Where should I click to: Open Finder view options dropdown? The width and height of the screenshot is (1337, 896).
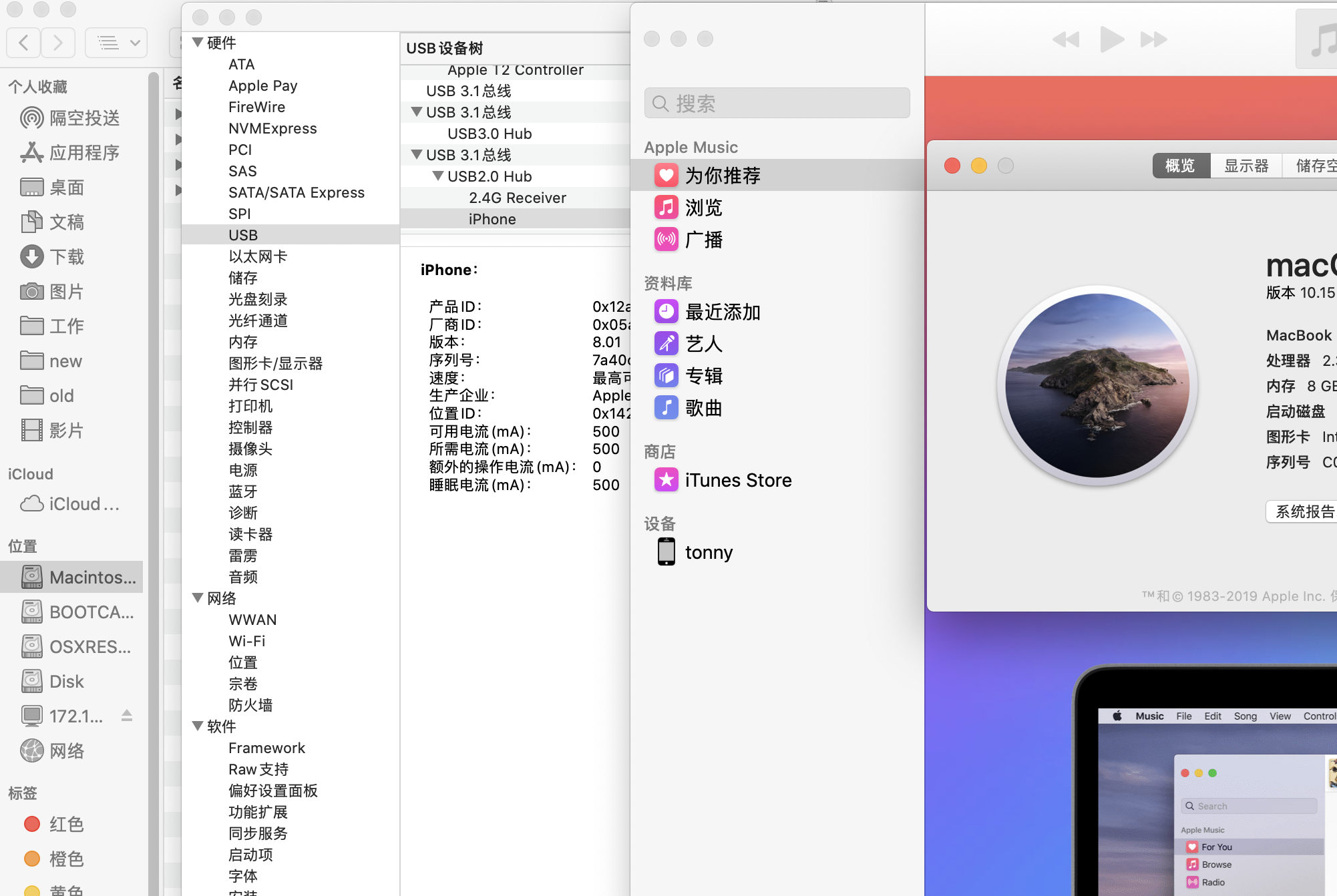(x=116, y=43)
